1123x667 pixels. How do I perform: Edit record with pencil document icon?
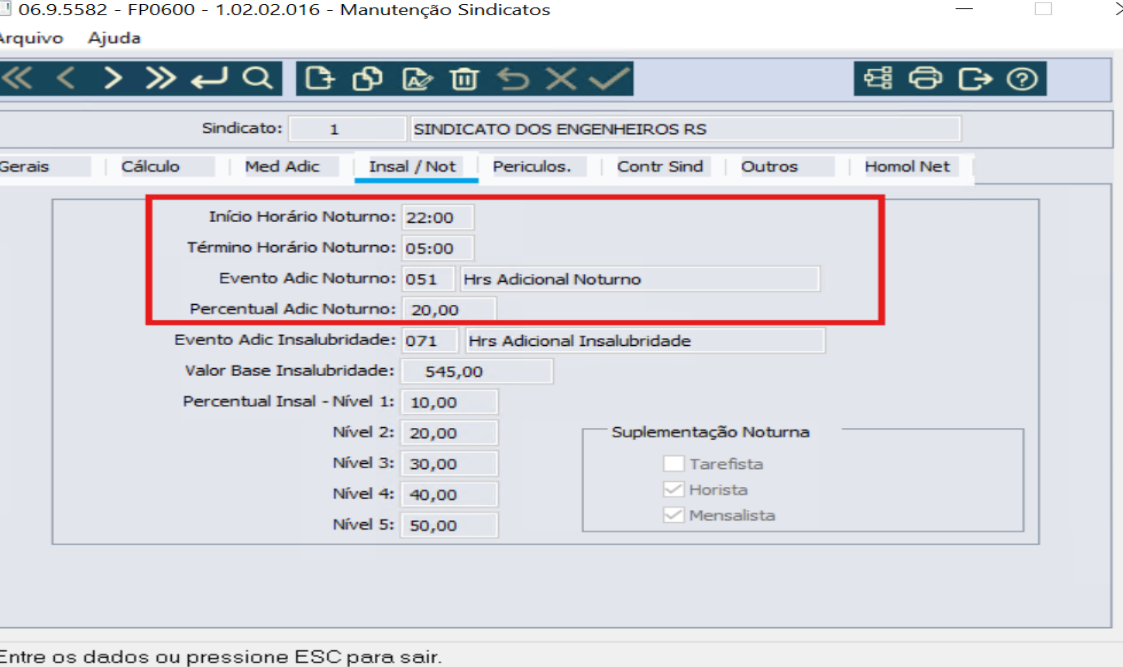pos(417,77)
